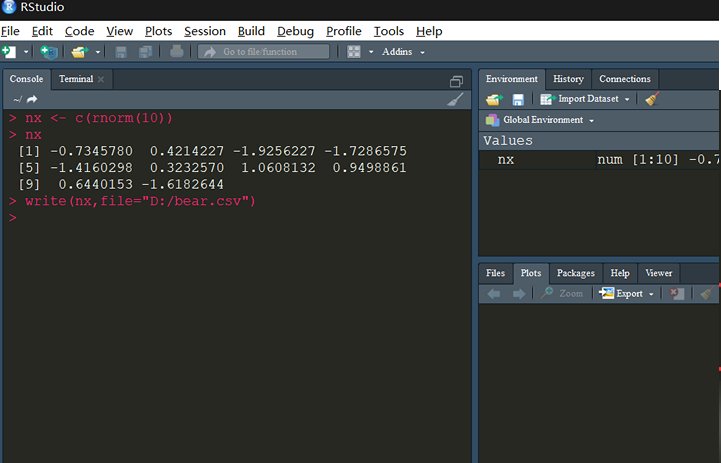Click the view current directory arrow icon

(x=32, y=99)
